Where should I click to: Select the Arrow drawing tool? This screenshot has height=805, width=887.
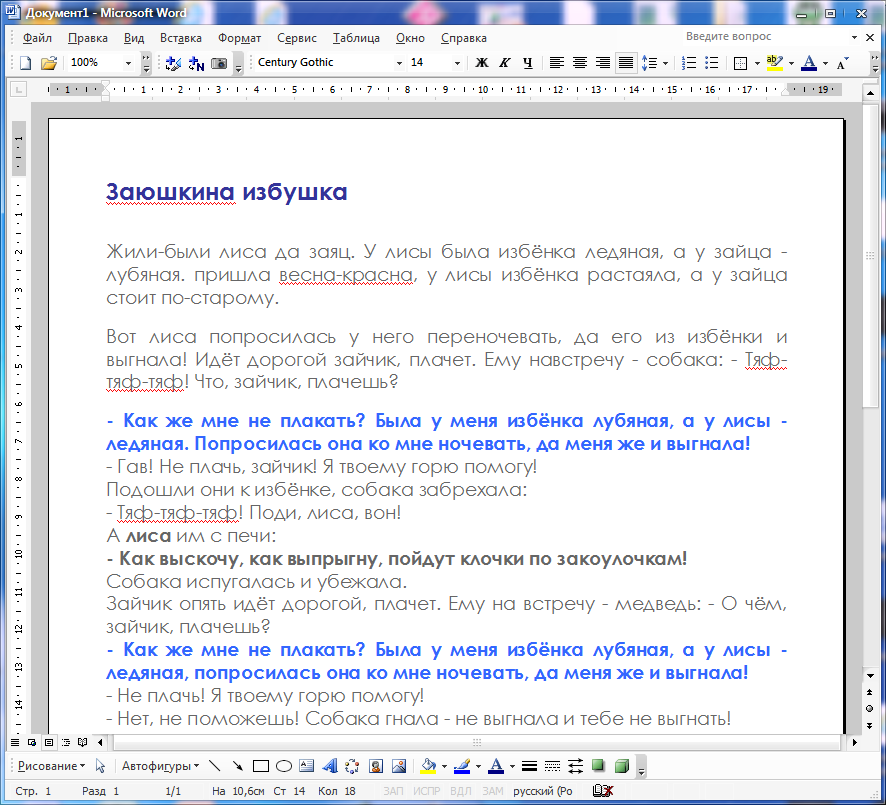[238, 766]
